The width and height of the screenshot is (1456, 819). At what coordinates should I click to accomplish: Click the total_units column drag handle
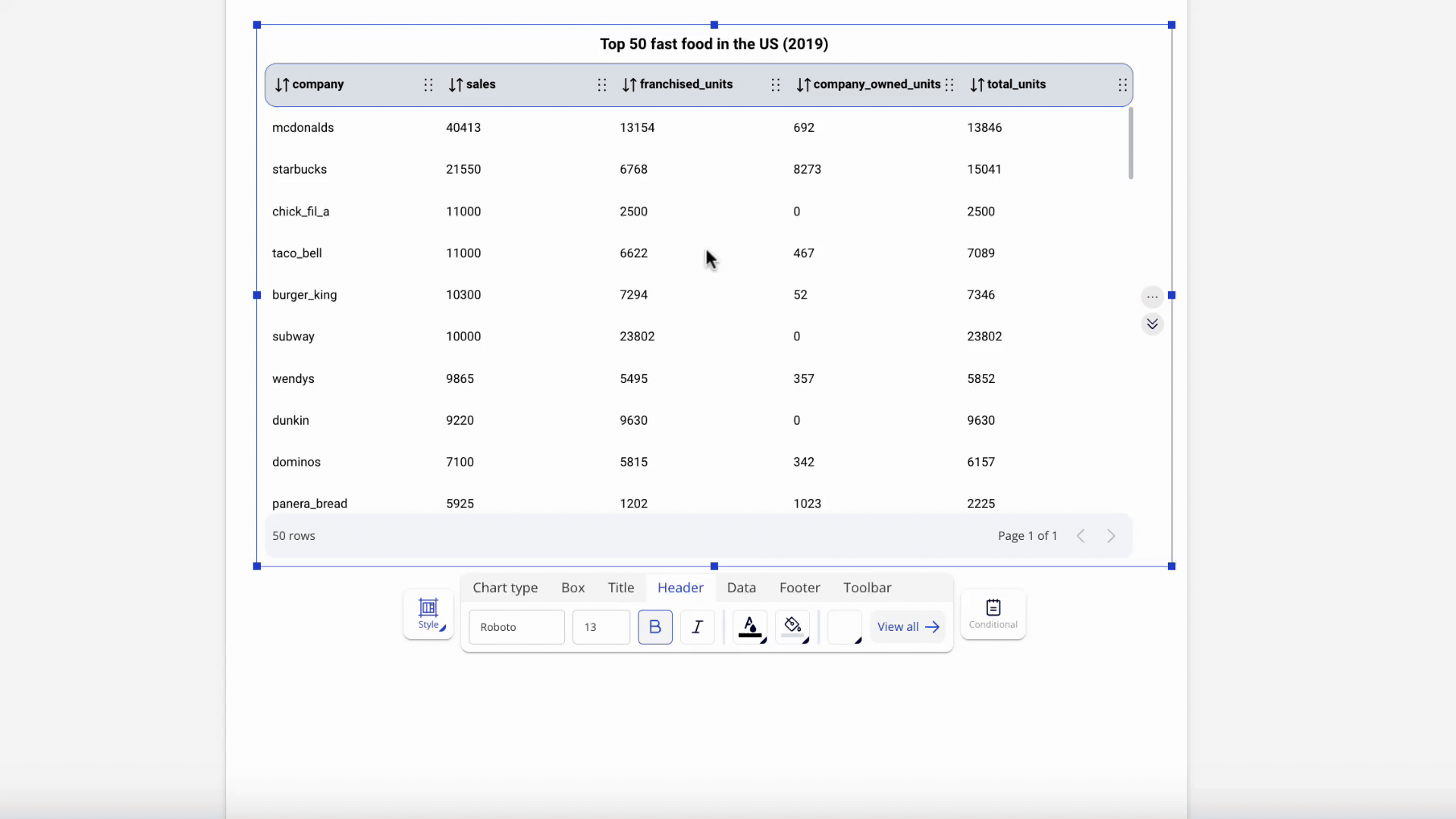point(1122,85)
